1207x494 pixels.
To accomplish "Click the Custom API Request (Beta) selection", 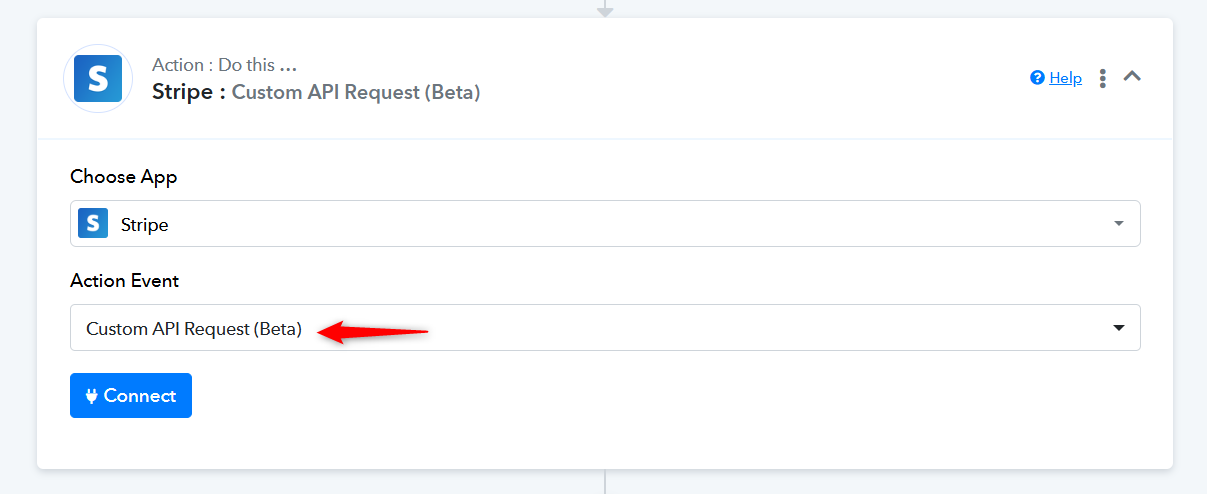I will click(194, 328).
